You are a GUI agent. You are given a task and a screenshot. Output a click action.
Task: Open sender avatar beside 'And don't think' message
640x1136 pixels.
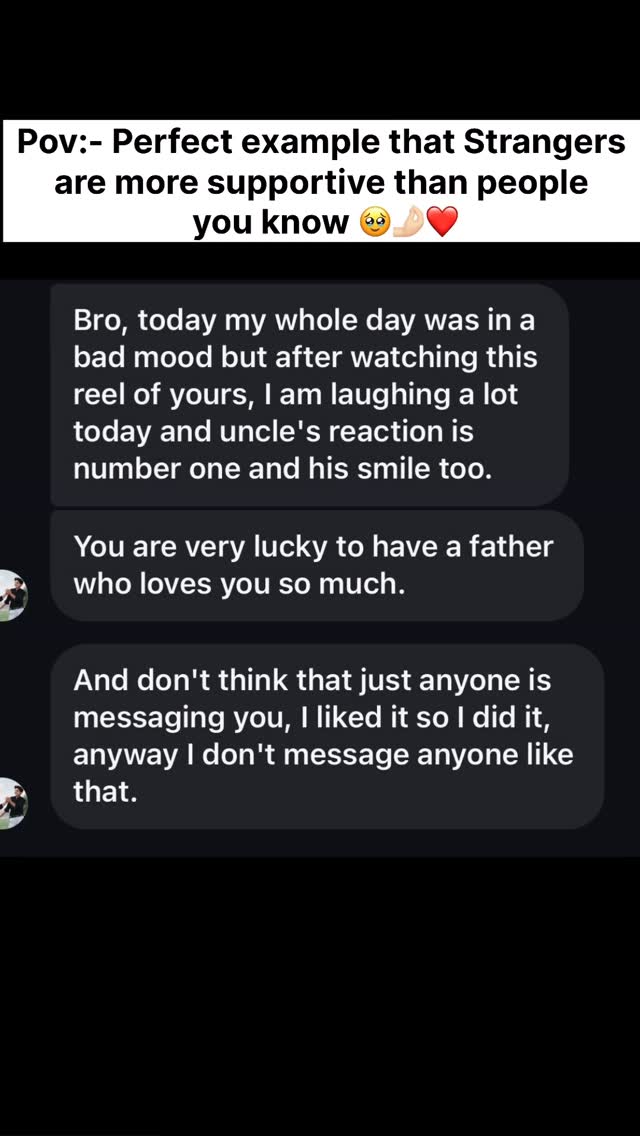point(12,803)
